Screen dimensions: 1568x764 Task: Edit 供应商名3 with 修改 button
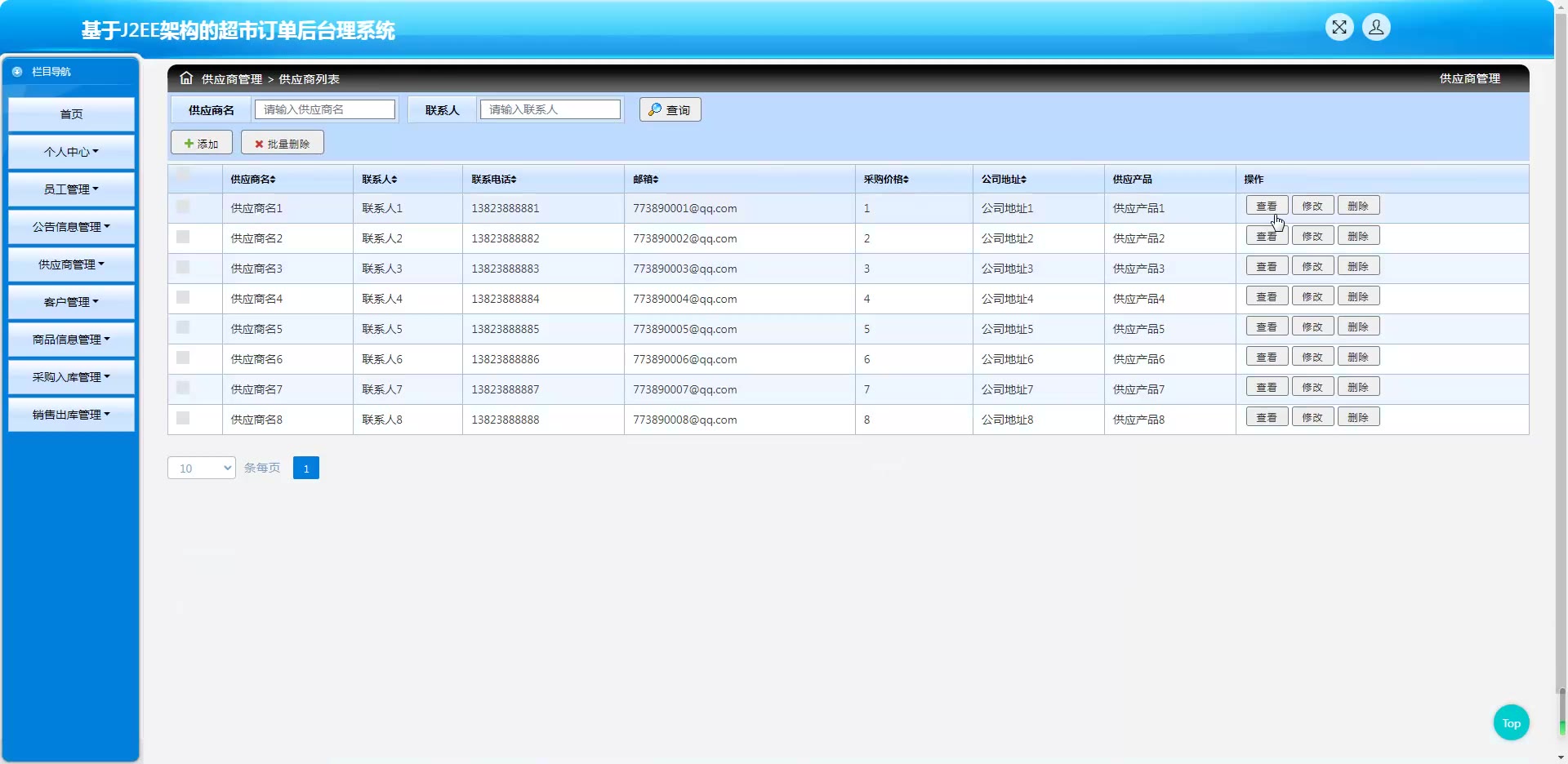(1312, 266)
